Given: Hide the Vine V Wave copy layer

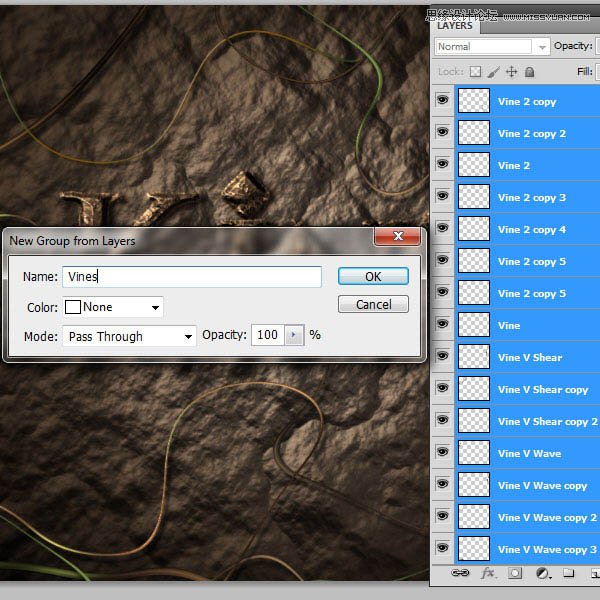Looking at the screenshot, I should [x=442, y=484].
